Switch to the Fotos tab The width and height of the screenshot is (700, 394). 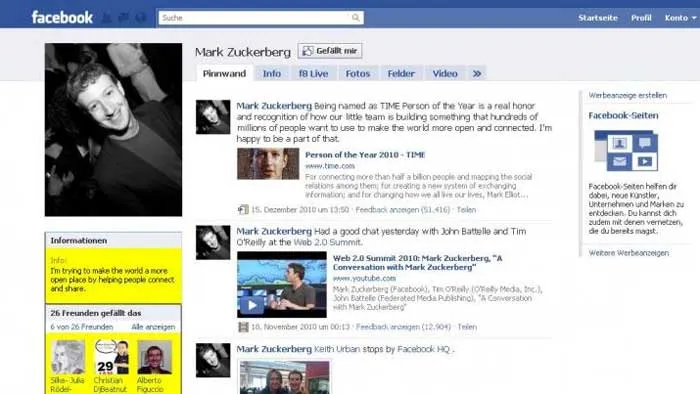click(x=358, y=74)
